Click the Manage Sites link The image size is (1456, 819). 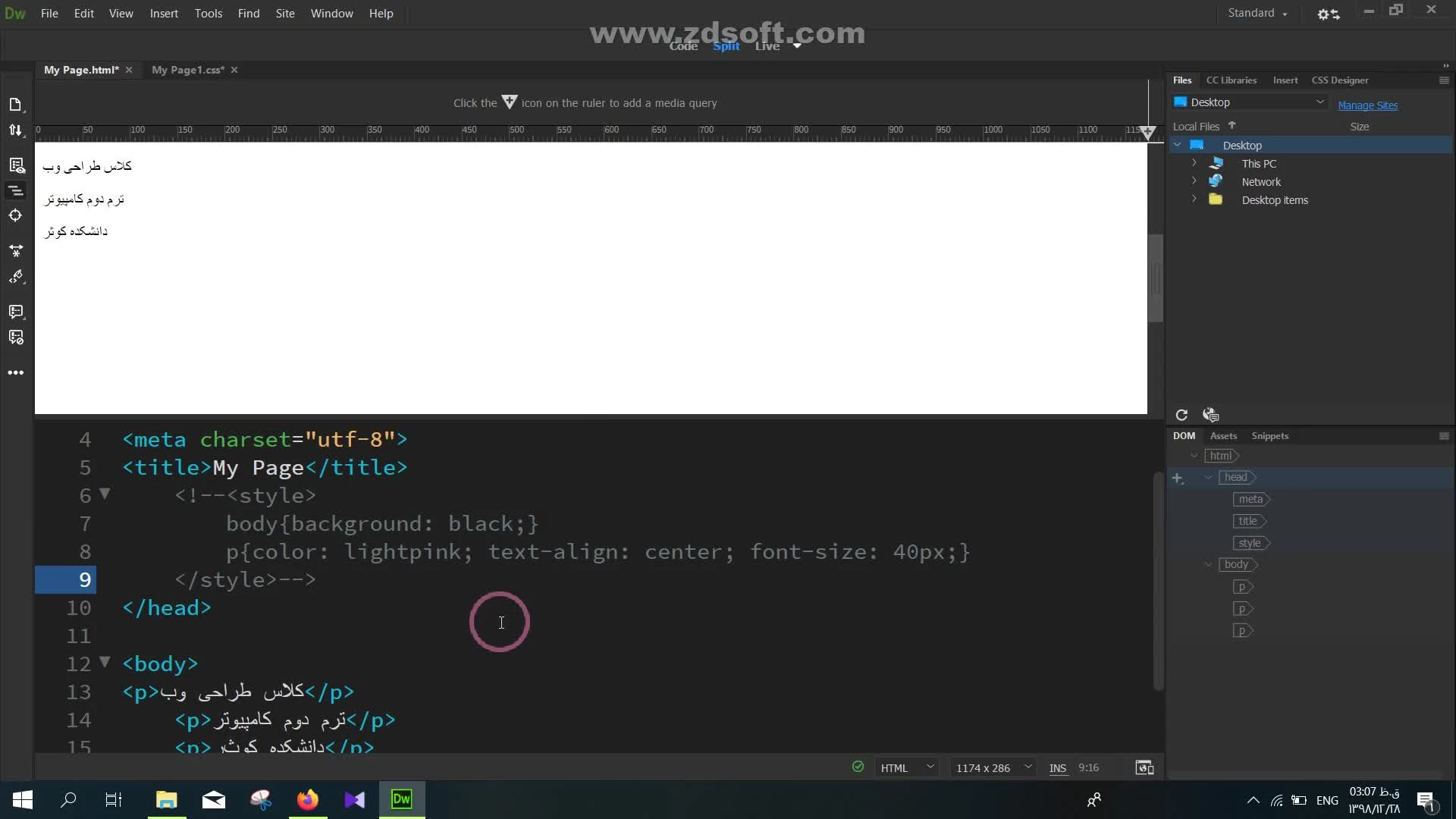1367,105
